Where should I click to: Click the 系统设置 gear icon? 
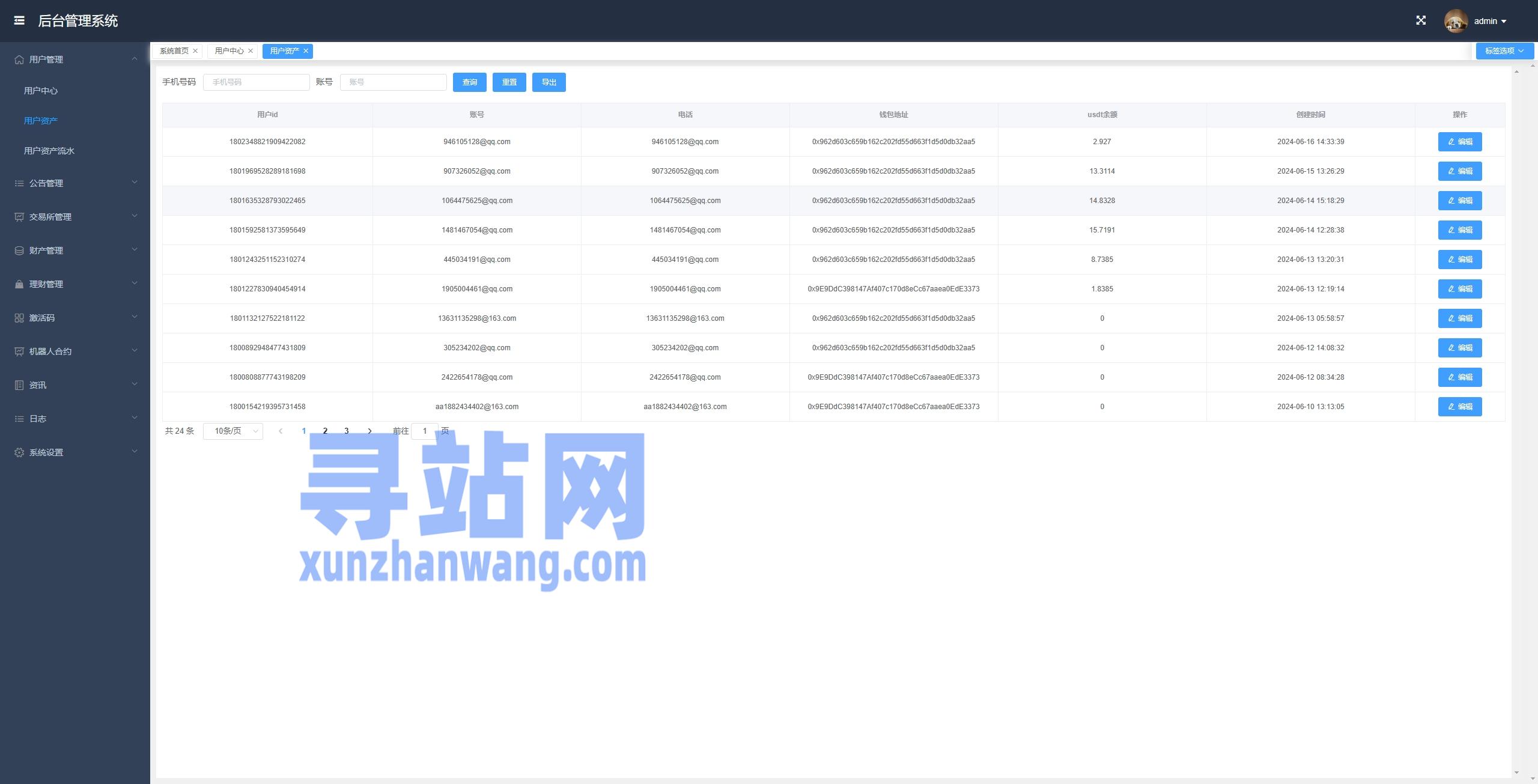[x=19, y=452]
